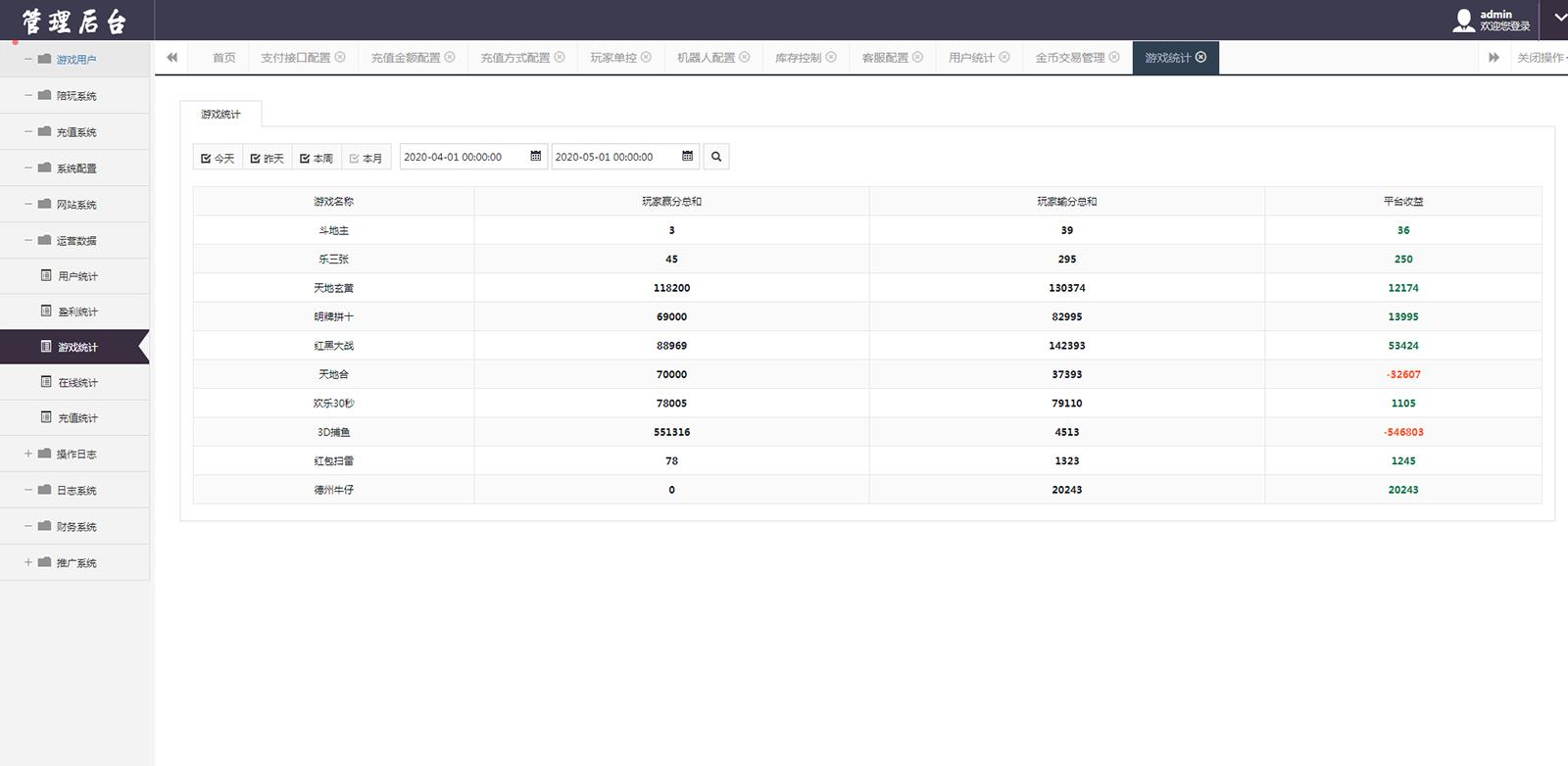Toggle the 今天 quick filter
This screenshot has height=766, width=1568.
click(x=218, y=158)
